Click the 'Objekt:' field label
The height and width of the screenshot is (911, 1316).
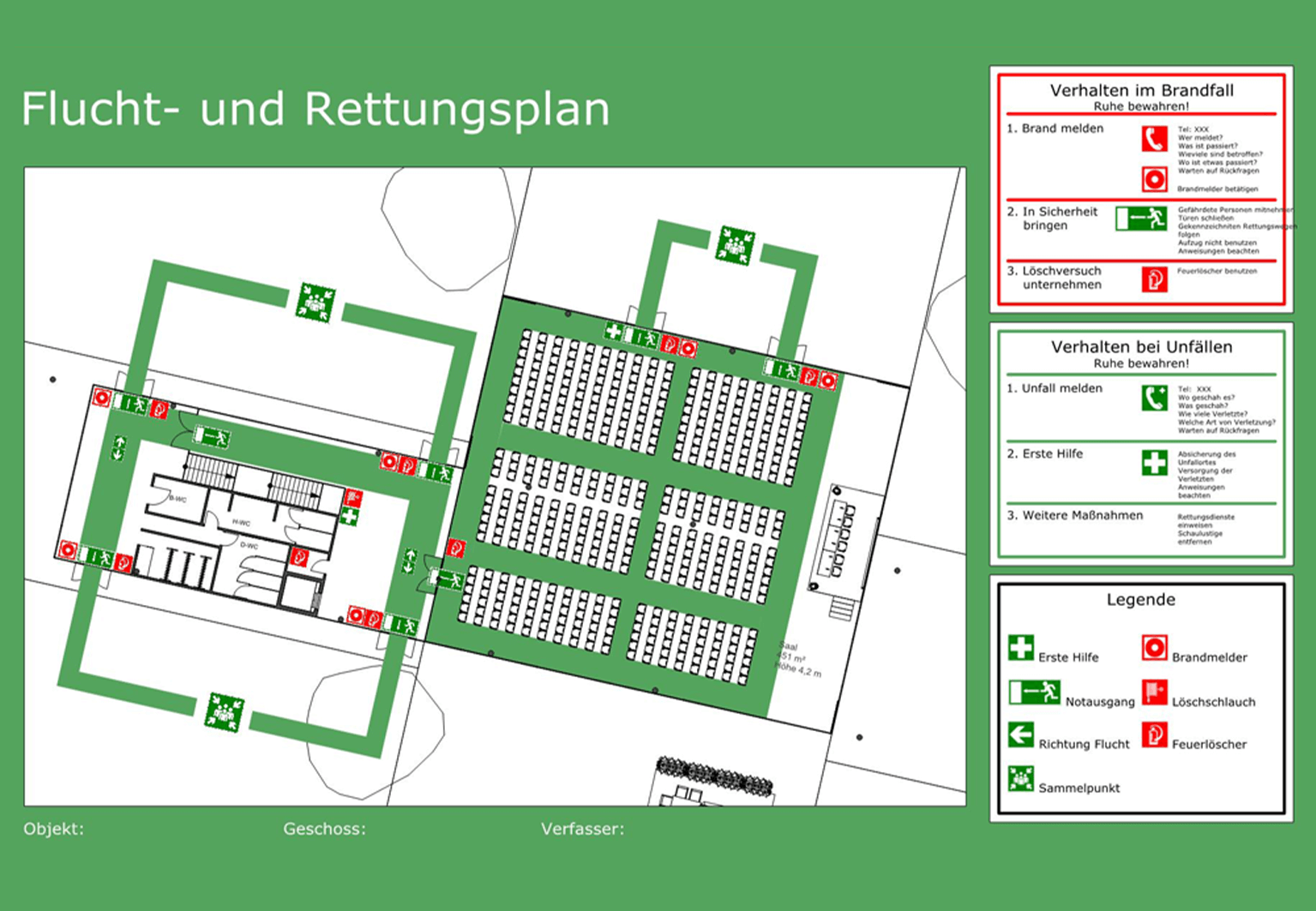pyautogui.click(x=53, y=829)
